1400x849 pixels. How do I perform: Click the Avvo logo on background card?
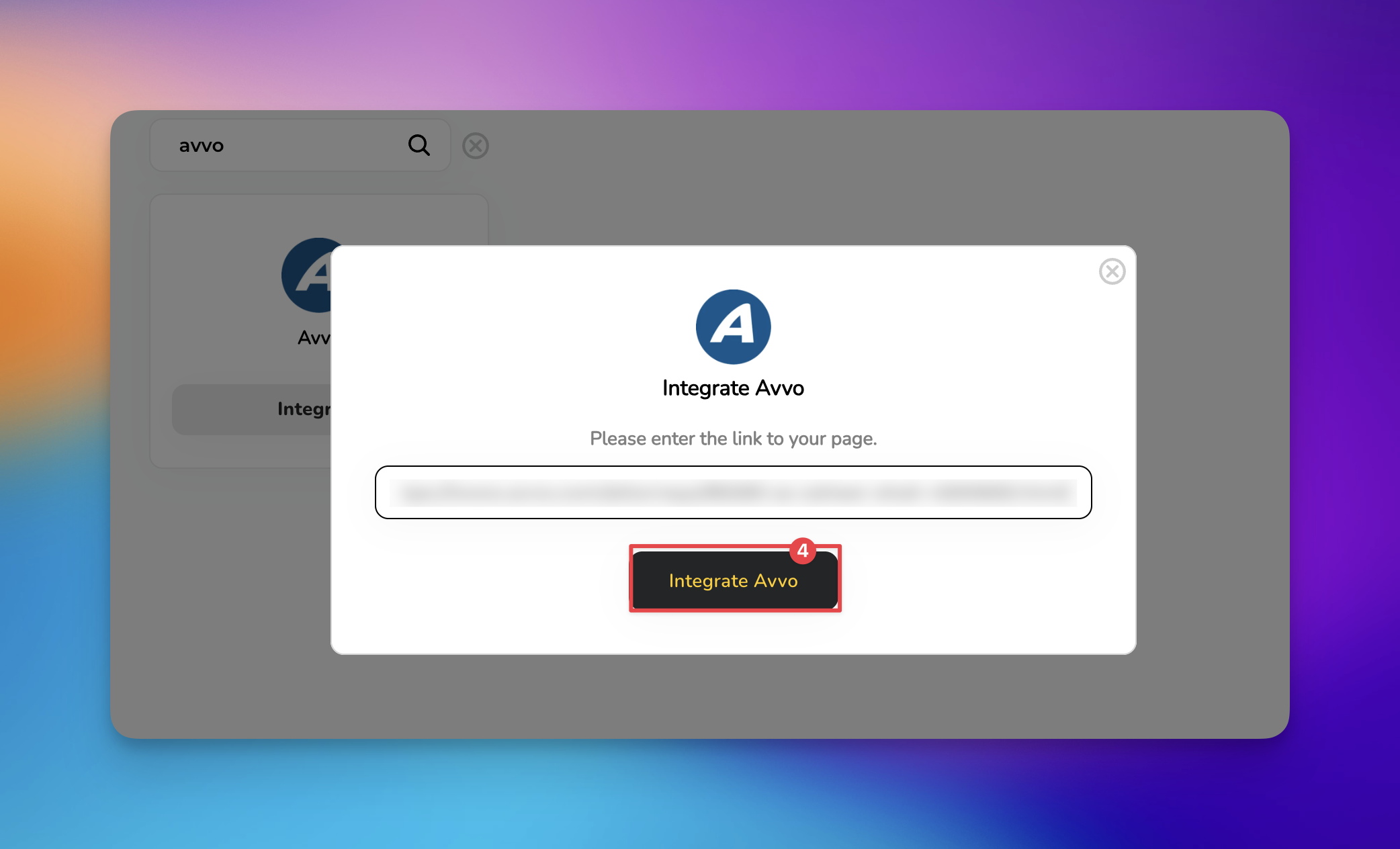307,275
